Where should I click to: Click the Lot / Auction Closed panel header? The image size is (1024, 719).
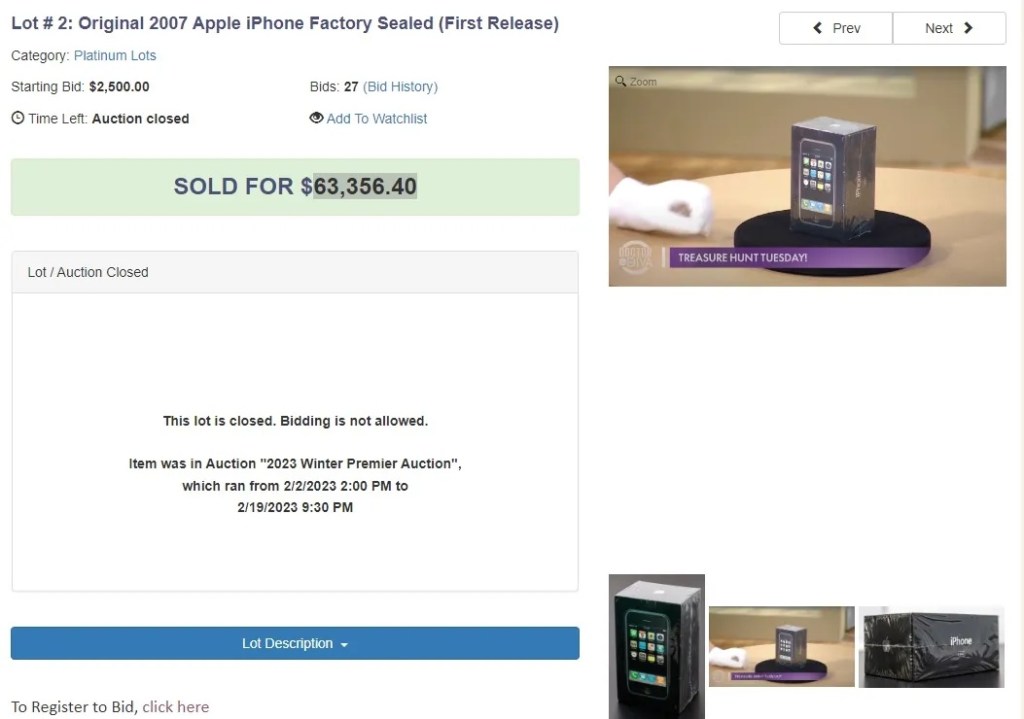click(x=294, y=272)
